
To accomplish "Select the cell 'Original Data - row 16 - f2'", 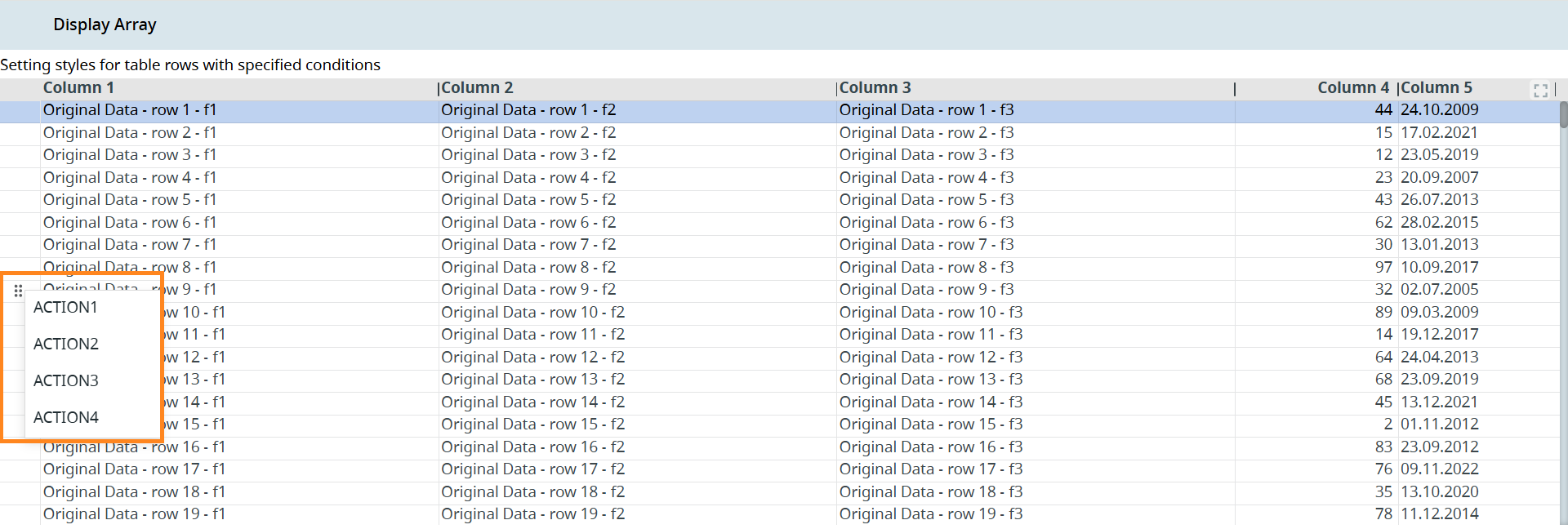I will tap(532, 447).
